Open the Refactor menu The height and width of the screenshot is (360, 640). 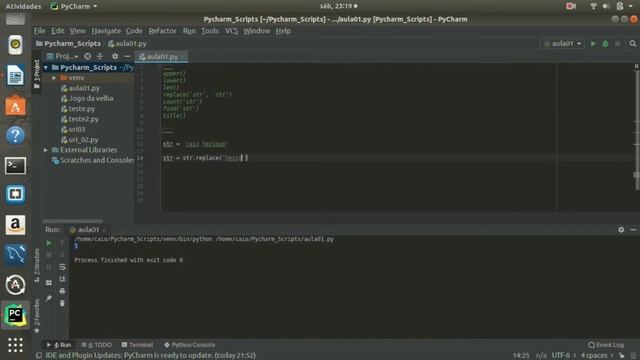click(x=162, y=31)
